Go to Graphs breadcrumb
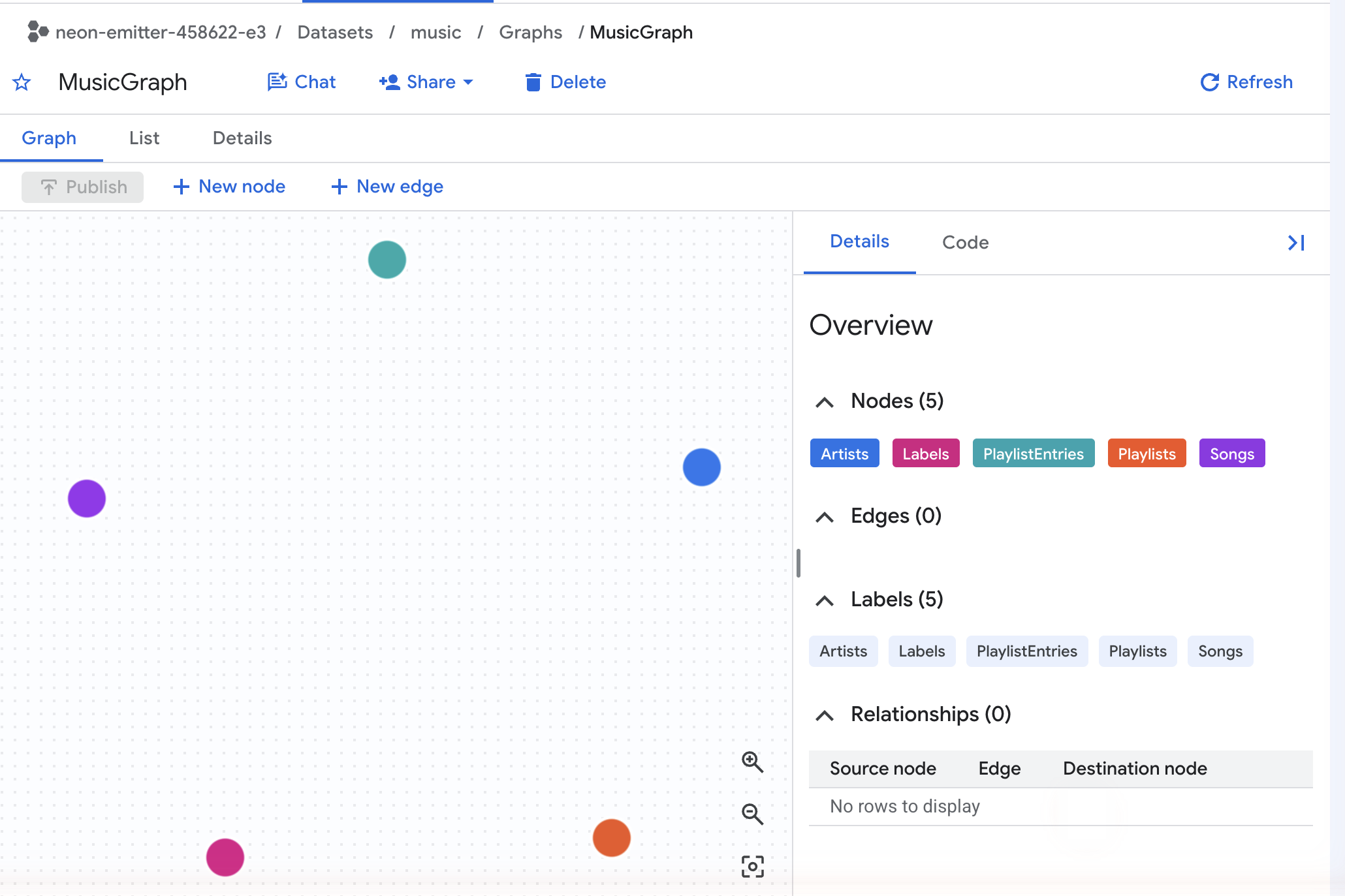 530,32
